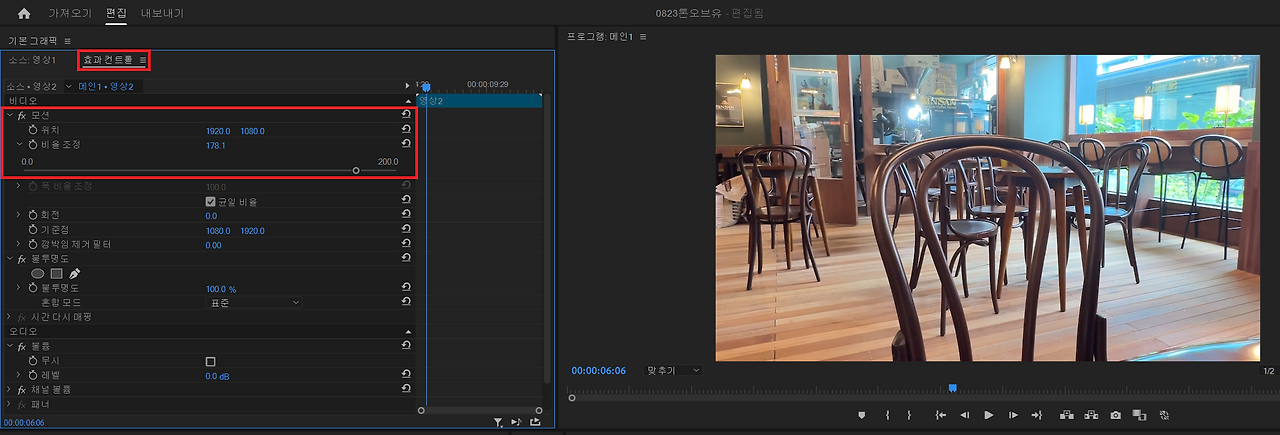
Task: Create an ellipse mask under 불투명도
Action: 38,273
